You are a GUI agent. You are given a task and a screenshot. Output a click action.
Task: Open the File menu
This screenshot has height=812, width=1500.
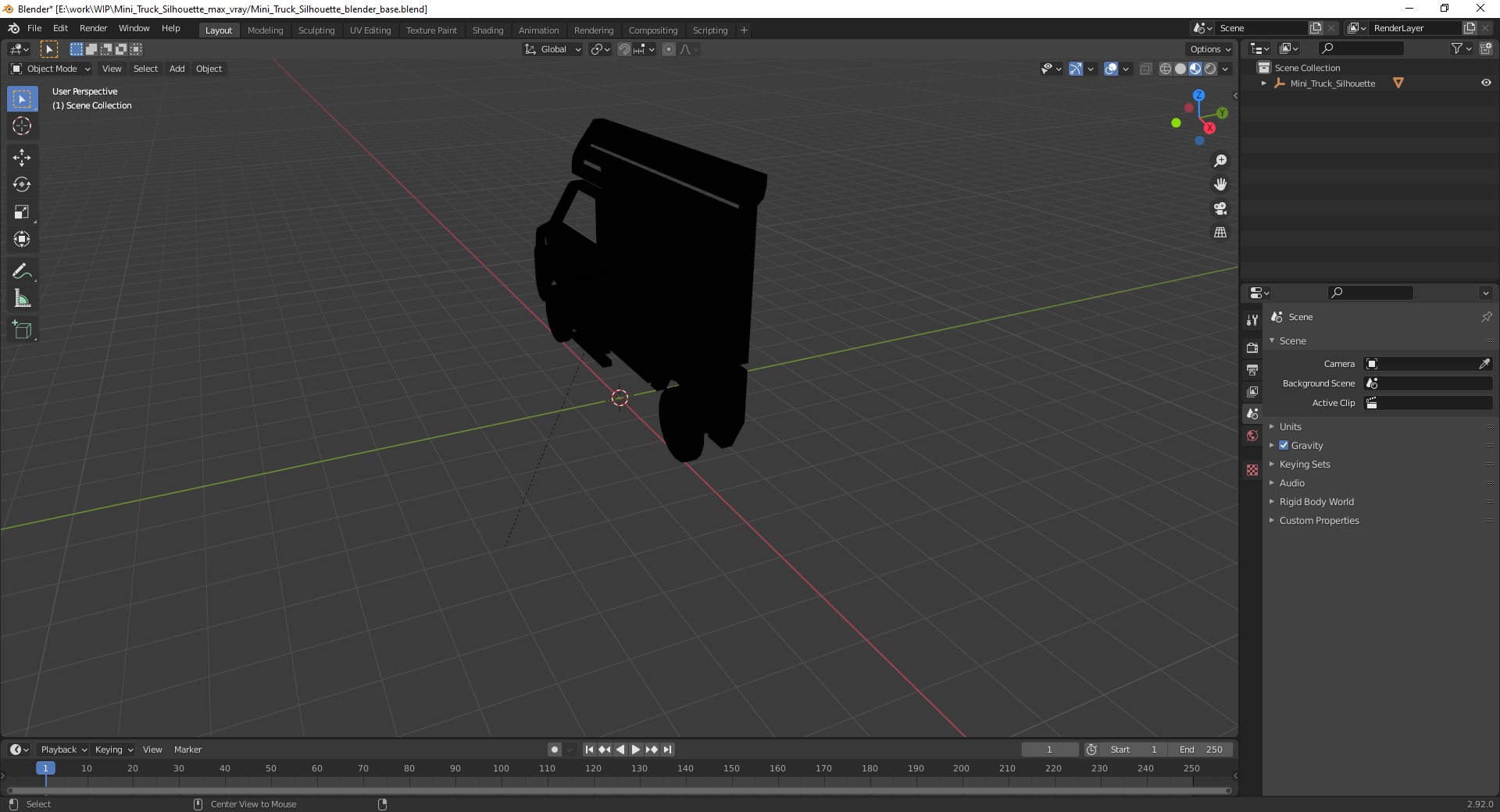pyautogui.click(x=34, y=28)
